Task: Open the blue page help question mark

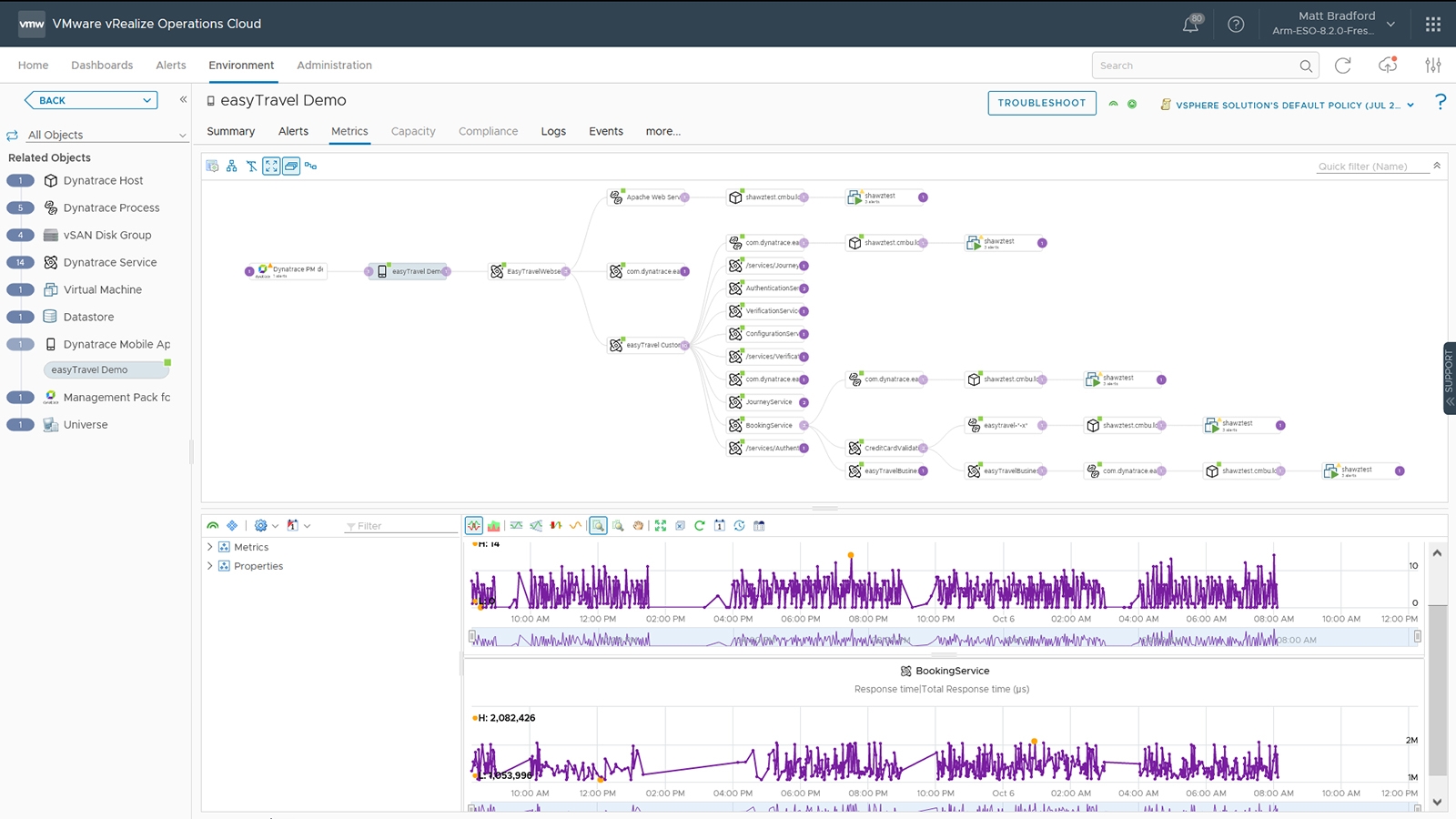Action: click(x=1440, y=101)
